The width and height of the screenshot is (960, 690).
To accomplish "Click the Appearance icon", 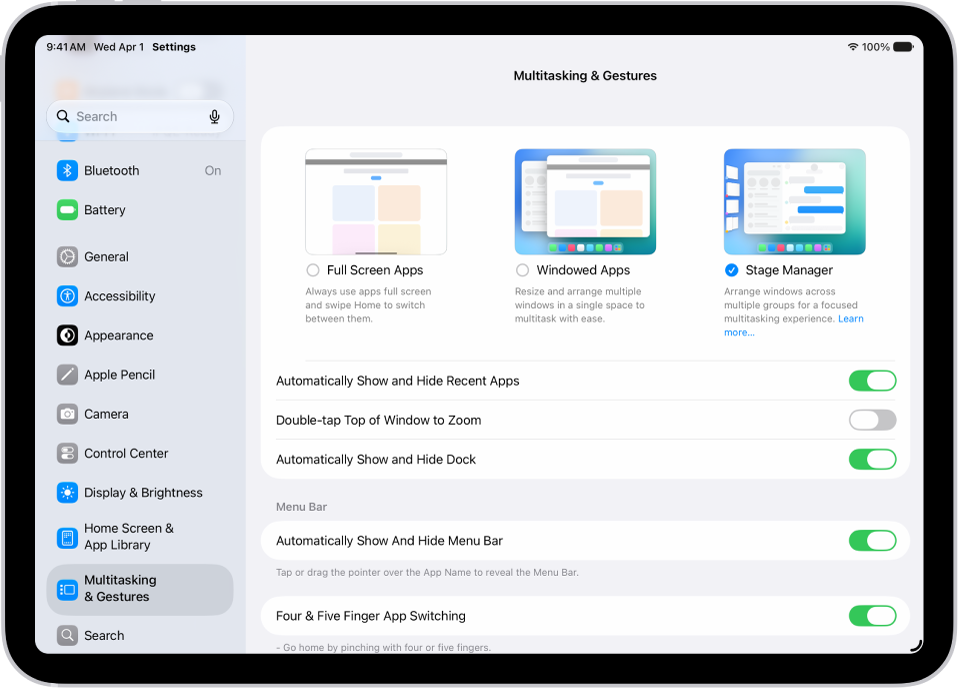I will [x=67, y=336].
